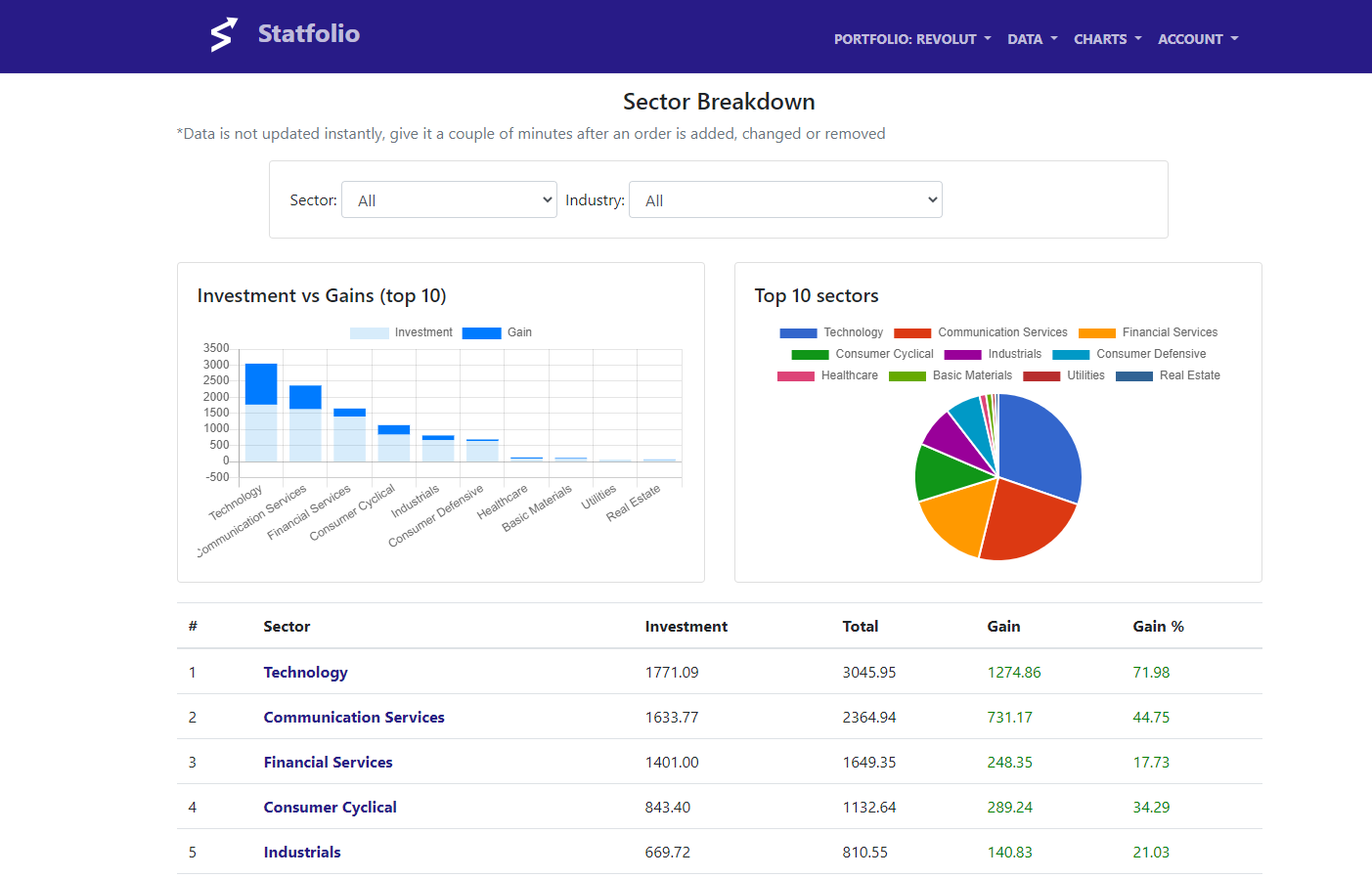Click the Communication Services legend color box
This screenshot has height=878, width=1372.
coord(912,333)
